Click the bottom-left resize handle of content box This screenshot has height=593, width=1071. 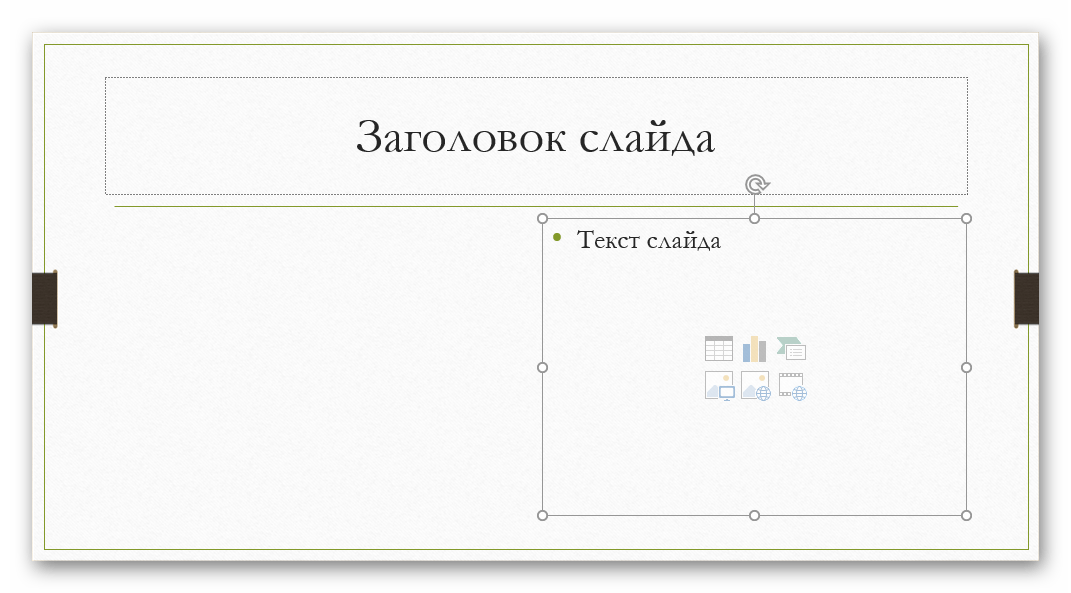tap(543, 515)
